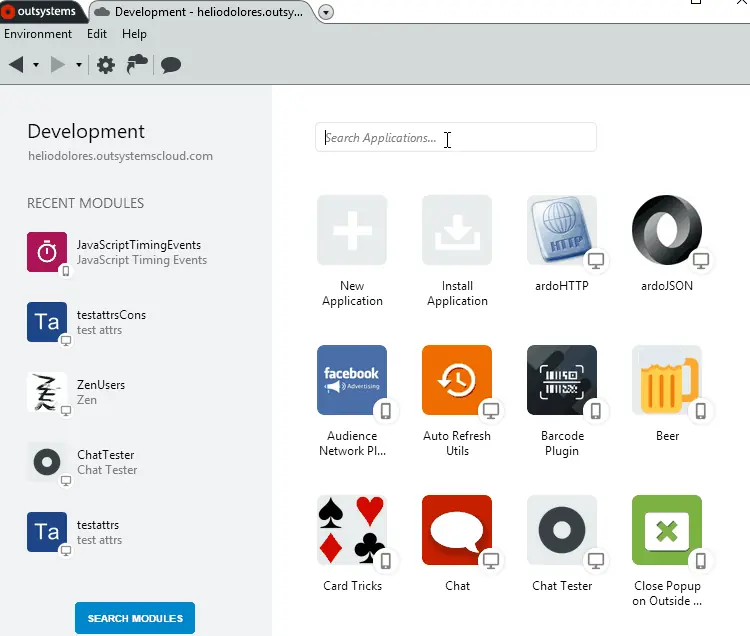This screenshot has height=636, width=750.
Task: Open the testattrsCons module icon
Action: 47,322
